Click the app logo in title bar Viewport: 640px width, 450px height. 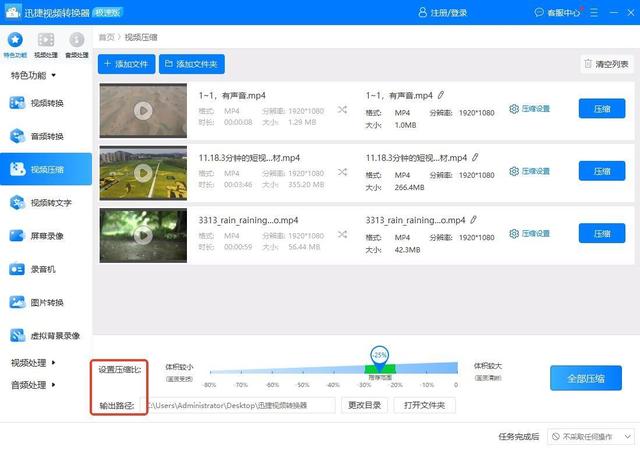click(x=13, y=12)
